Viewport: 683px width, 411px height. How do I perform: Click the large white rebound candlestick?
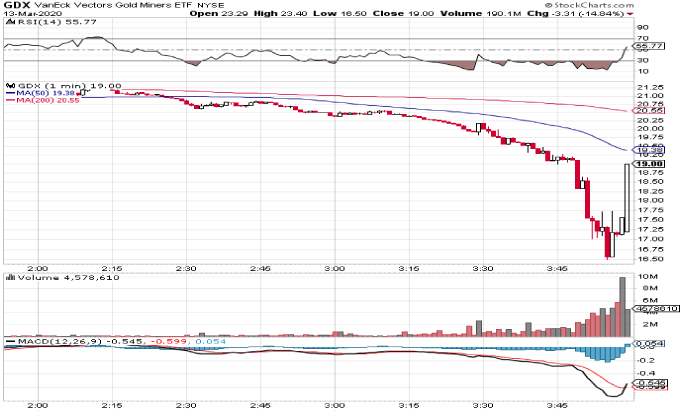click(627, 198)
